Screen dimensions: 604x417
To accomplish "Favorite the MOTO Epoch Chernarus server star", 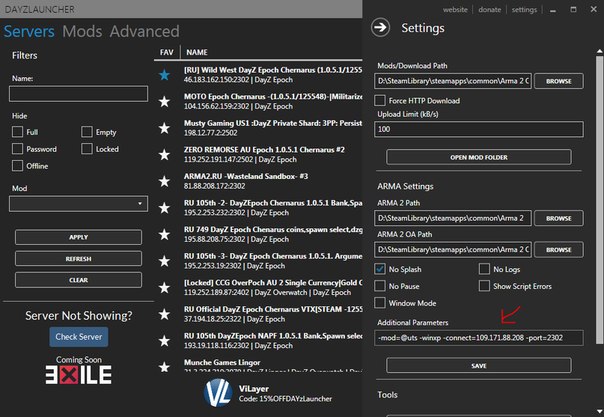I will coord(164,101).
